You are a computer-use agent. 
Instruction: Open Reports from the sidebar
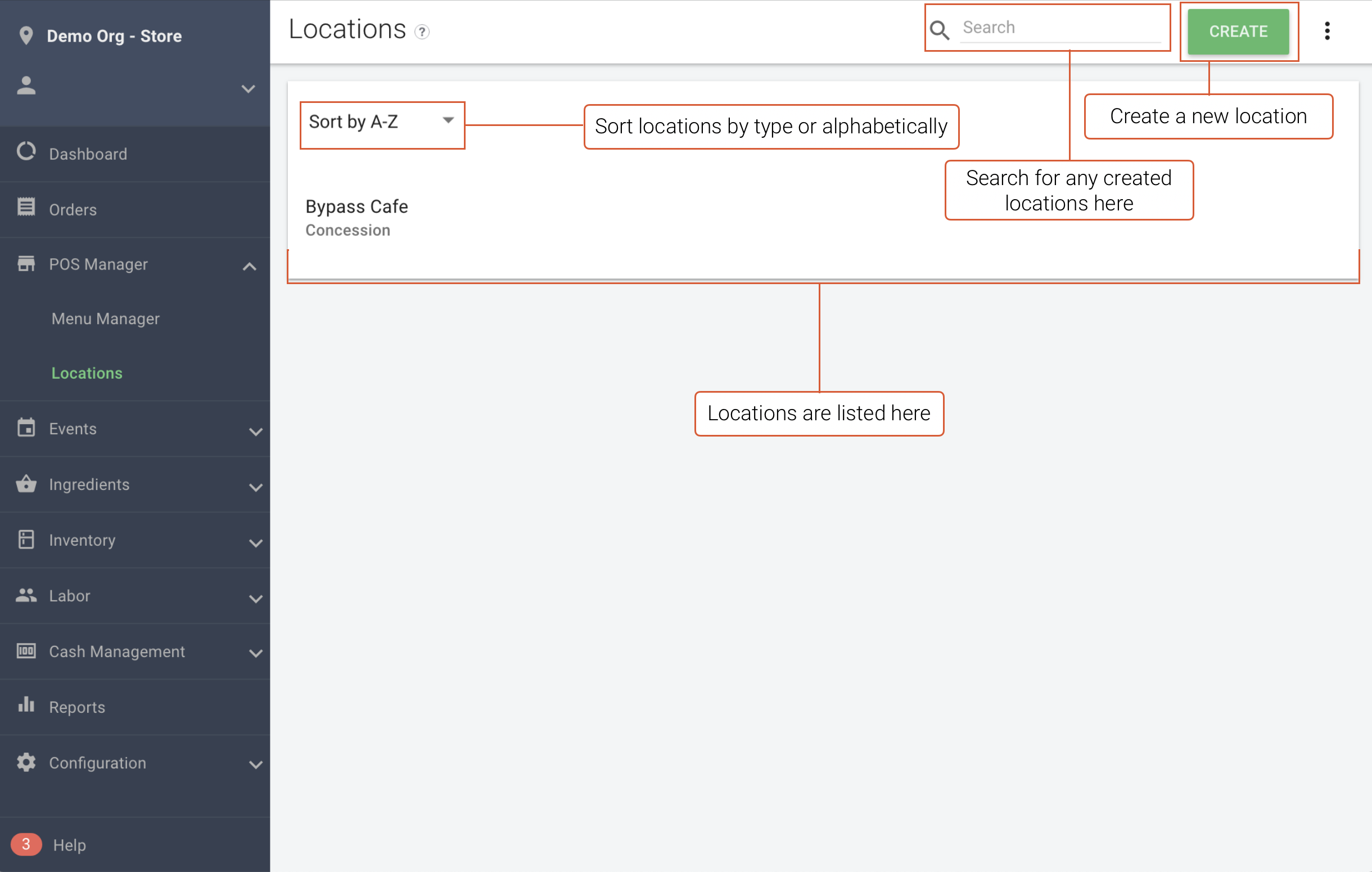coord(77,707)
